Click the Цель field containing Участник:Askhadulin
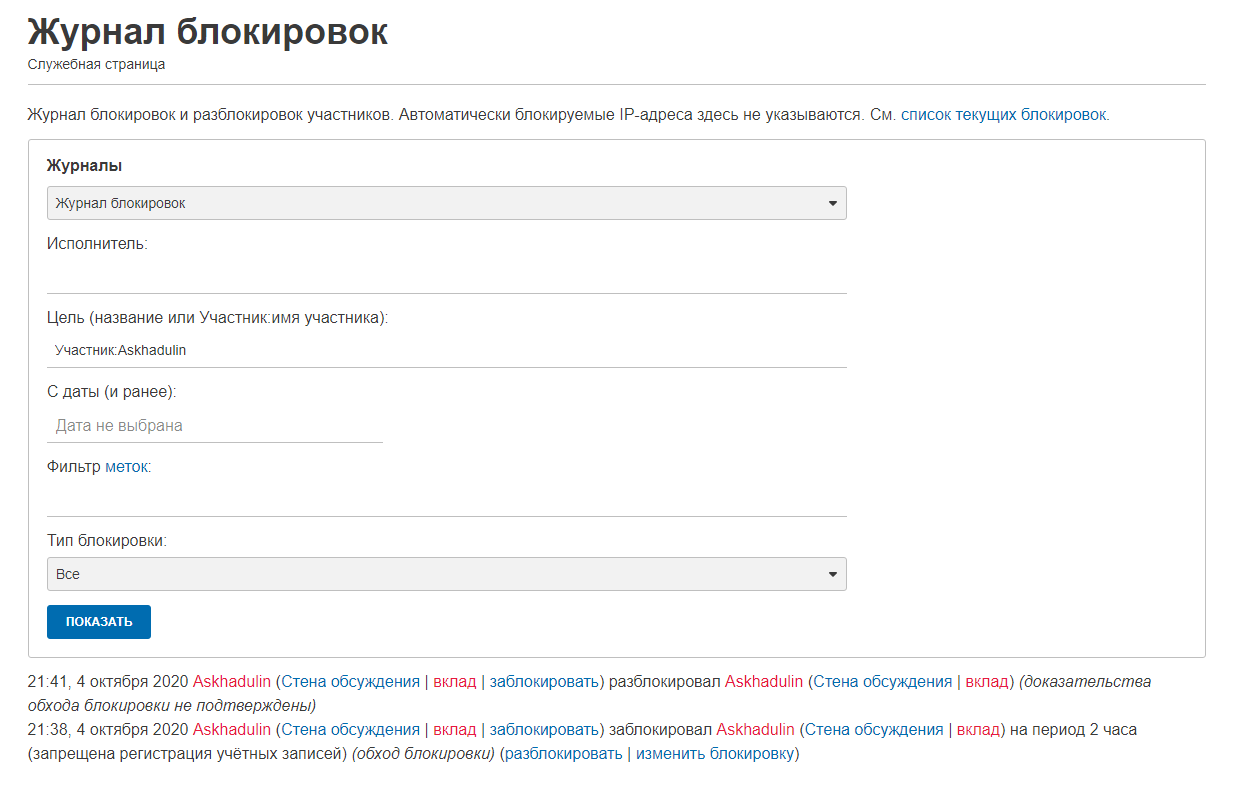 pyautogui.click(x=446, y=351)
